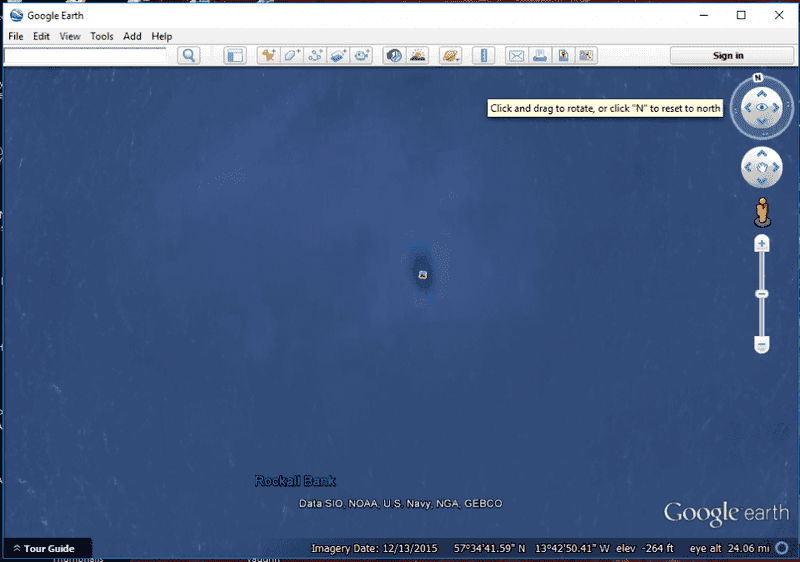Image resolution: width=800 pixels, height=562 pixels.
Task: Toggle sunlight across landscape icon
Action: (418, 55)
